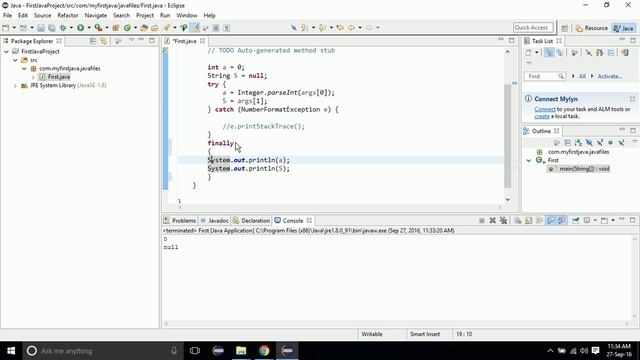Open New Task dropdown arrow in Task List

click(537, 52)
